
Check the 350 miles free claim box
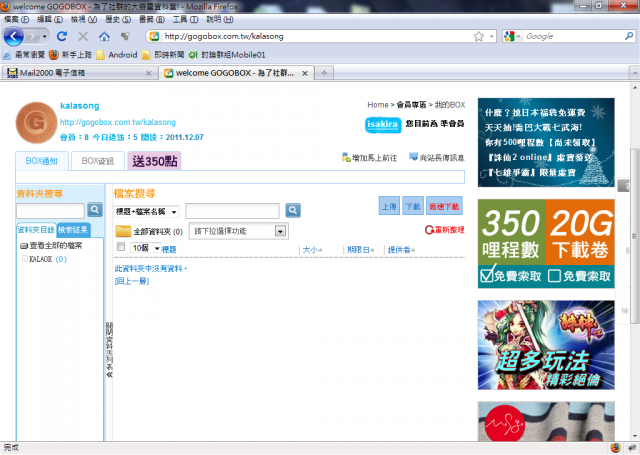coord(487,276)
